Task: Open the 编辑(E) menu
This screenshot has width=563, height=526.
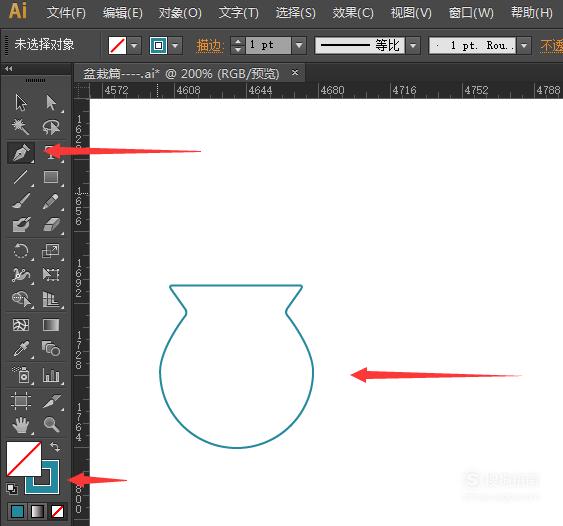Action: 123,13
